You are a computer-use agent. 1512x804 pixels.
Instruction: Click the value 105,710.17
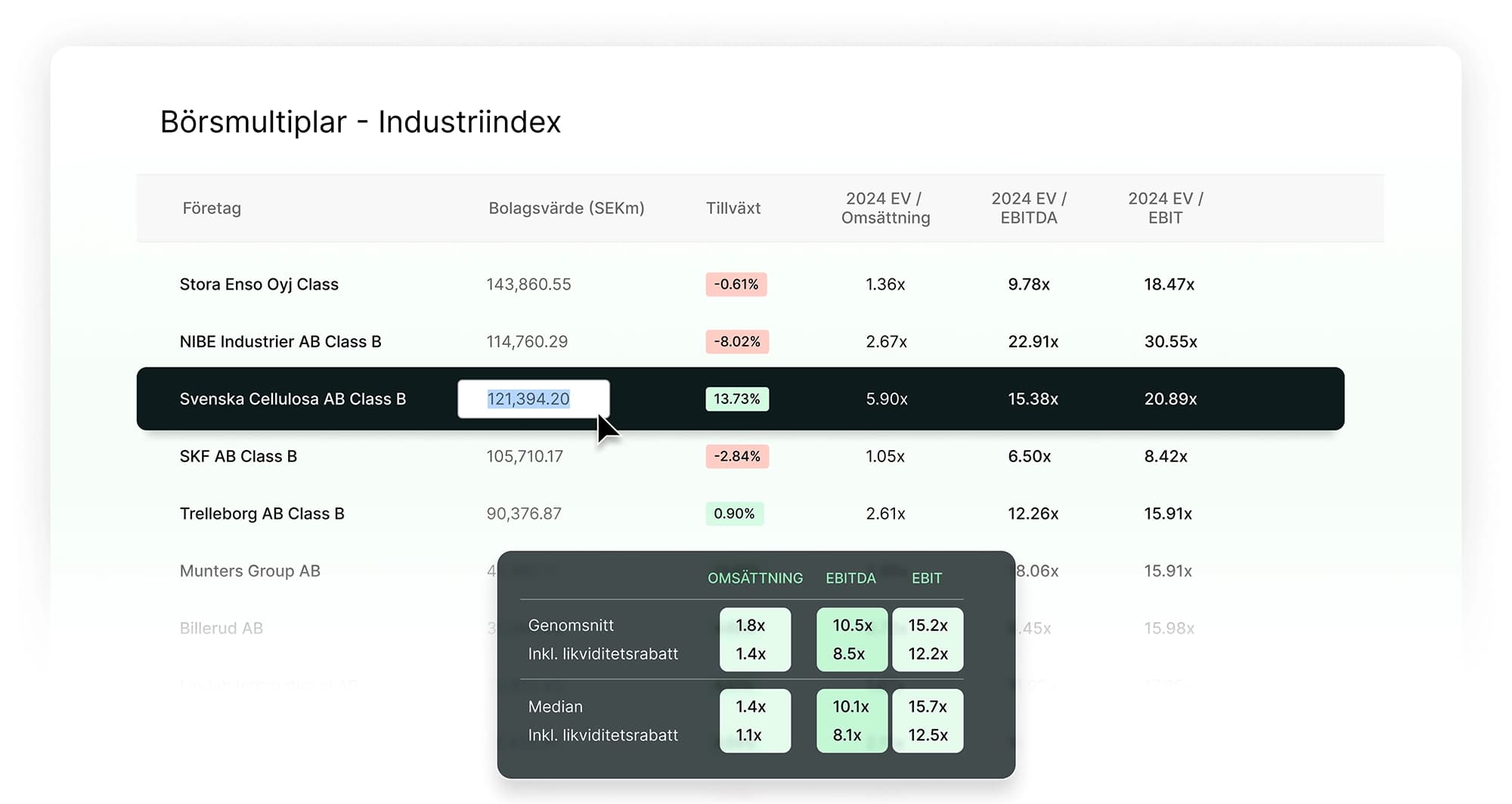coord(525,457)
